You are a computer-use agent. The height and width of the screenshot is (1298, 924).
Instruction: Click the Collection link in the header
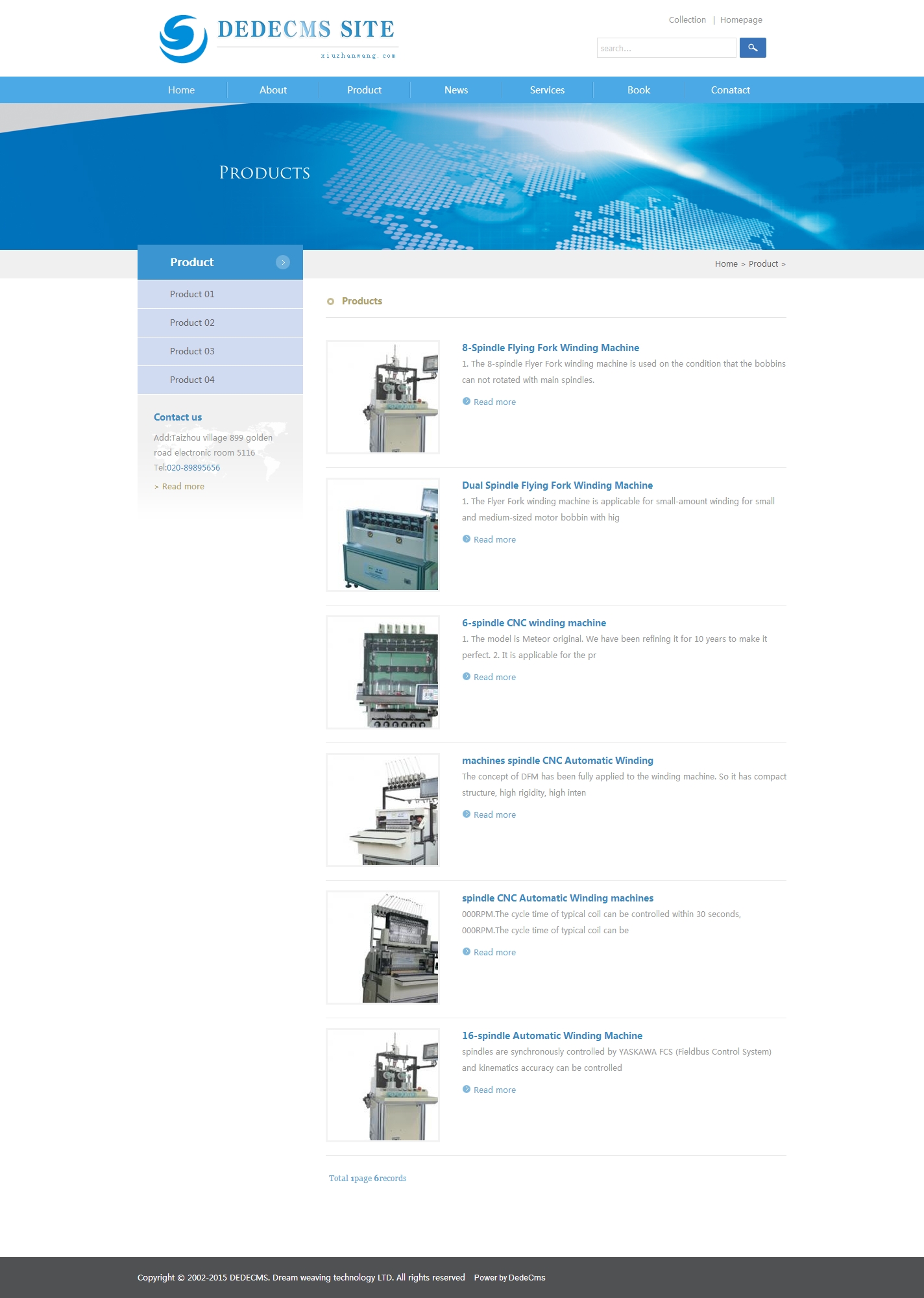click(687, 20)
